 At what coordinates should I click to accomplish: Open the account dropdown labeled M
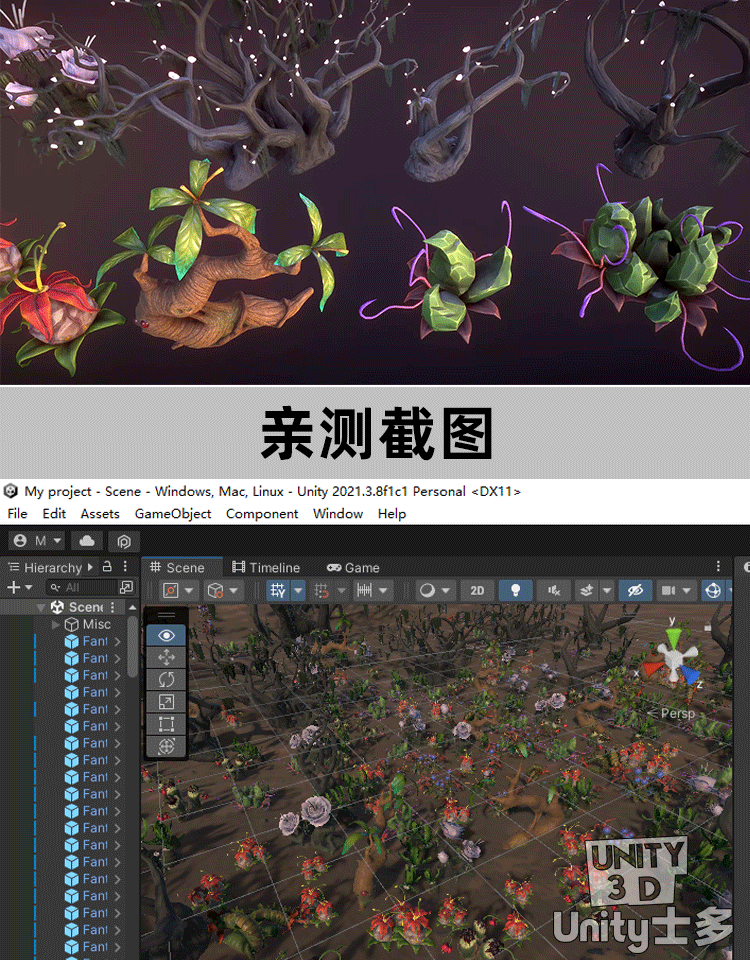(x=37, y=541)
